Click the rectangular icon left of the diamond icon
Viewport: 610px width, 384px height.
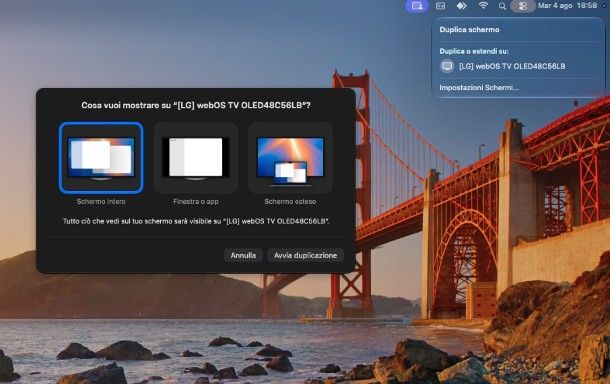pos(440,5)
